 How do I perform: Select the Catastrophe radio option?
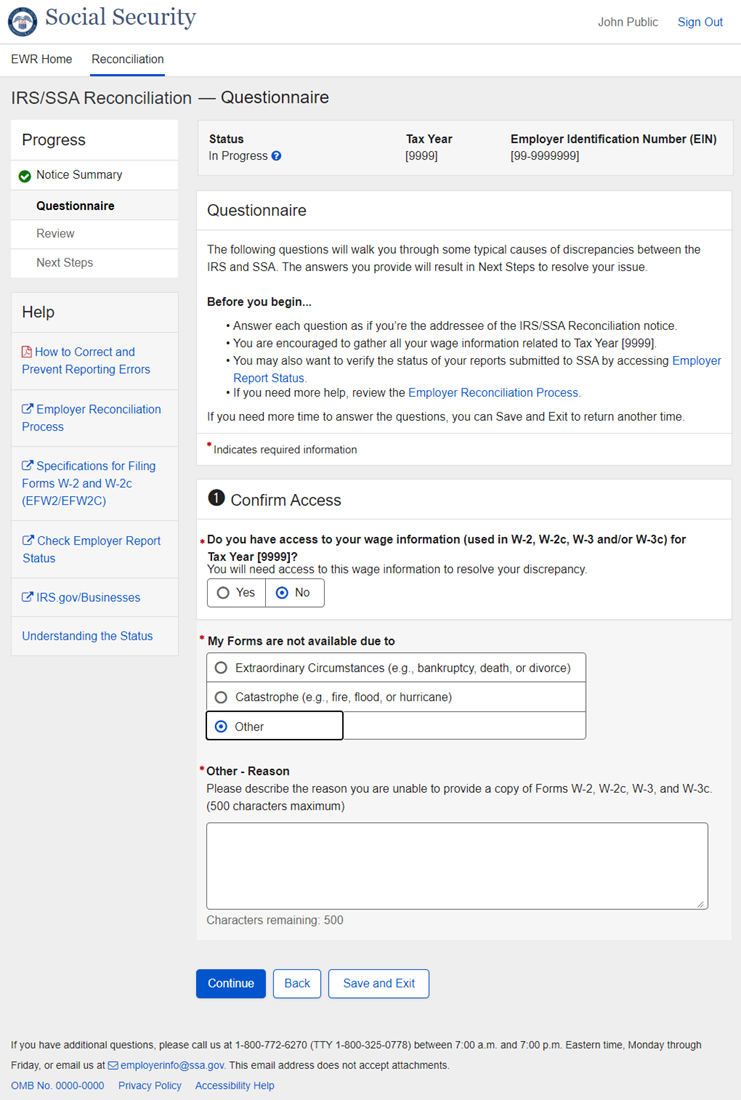point(221,697)
